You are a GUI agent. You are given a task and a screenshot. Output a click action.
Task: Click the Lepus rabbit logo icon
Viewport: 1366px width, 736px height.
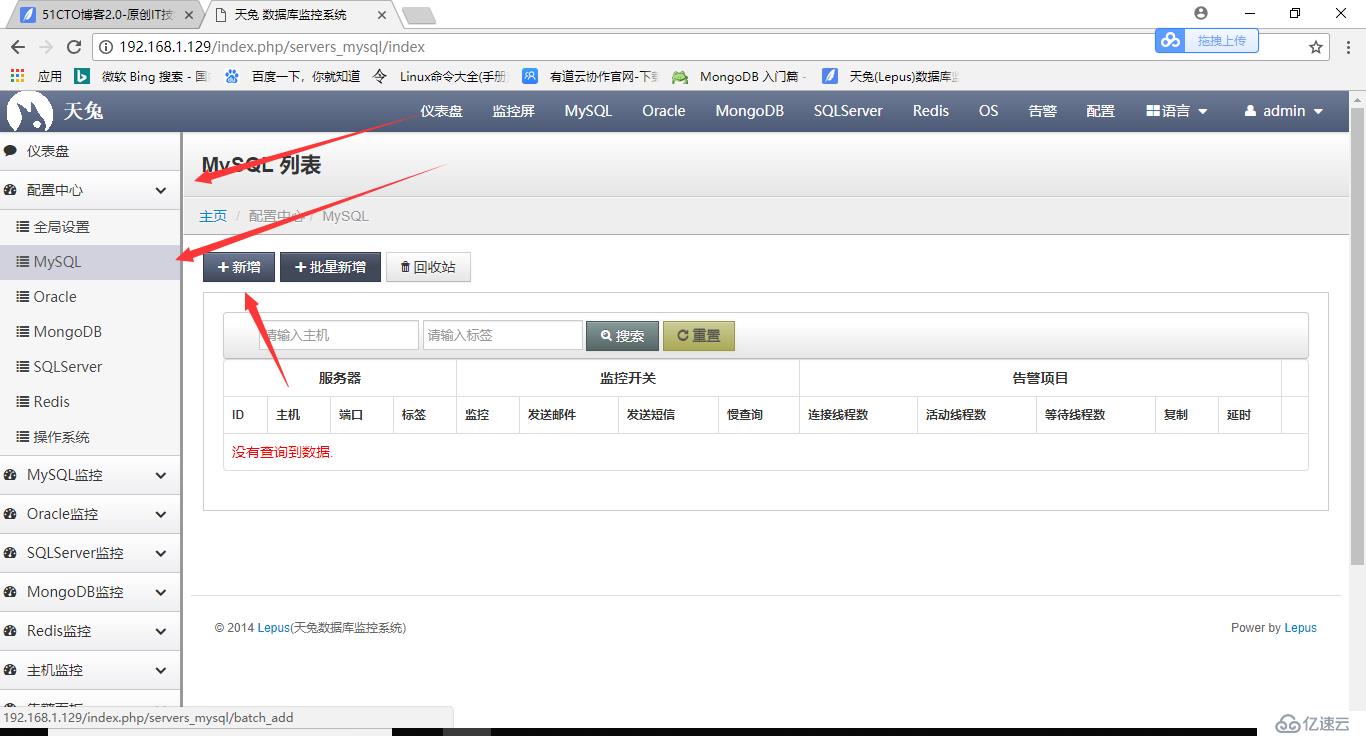pos(28,111)
